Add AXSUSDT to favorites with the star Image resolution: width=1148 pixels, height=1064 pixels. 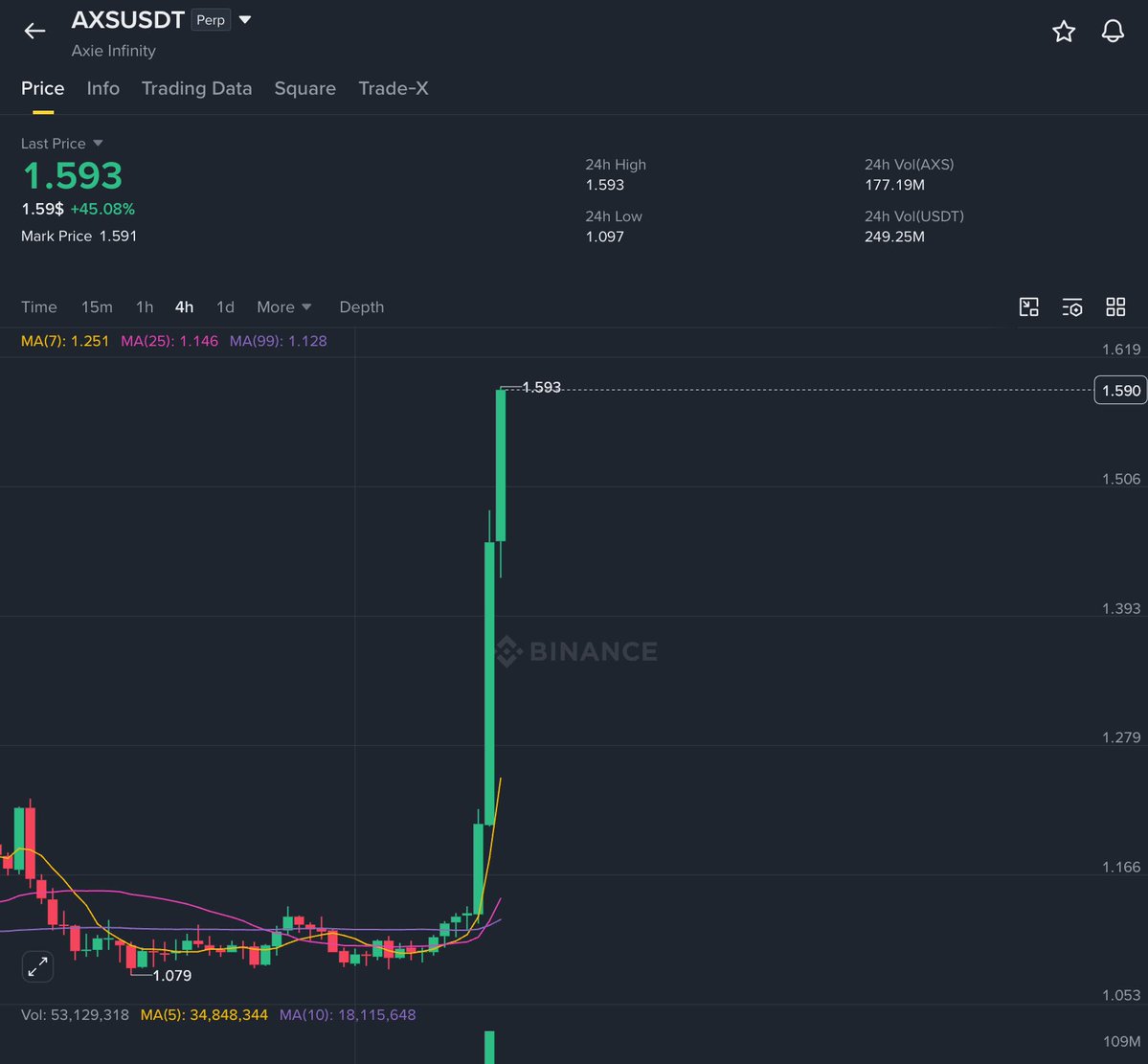click(1064, 31)
